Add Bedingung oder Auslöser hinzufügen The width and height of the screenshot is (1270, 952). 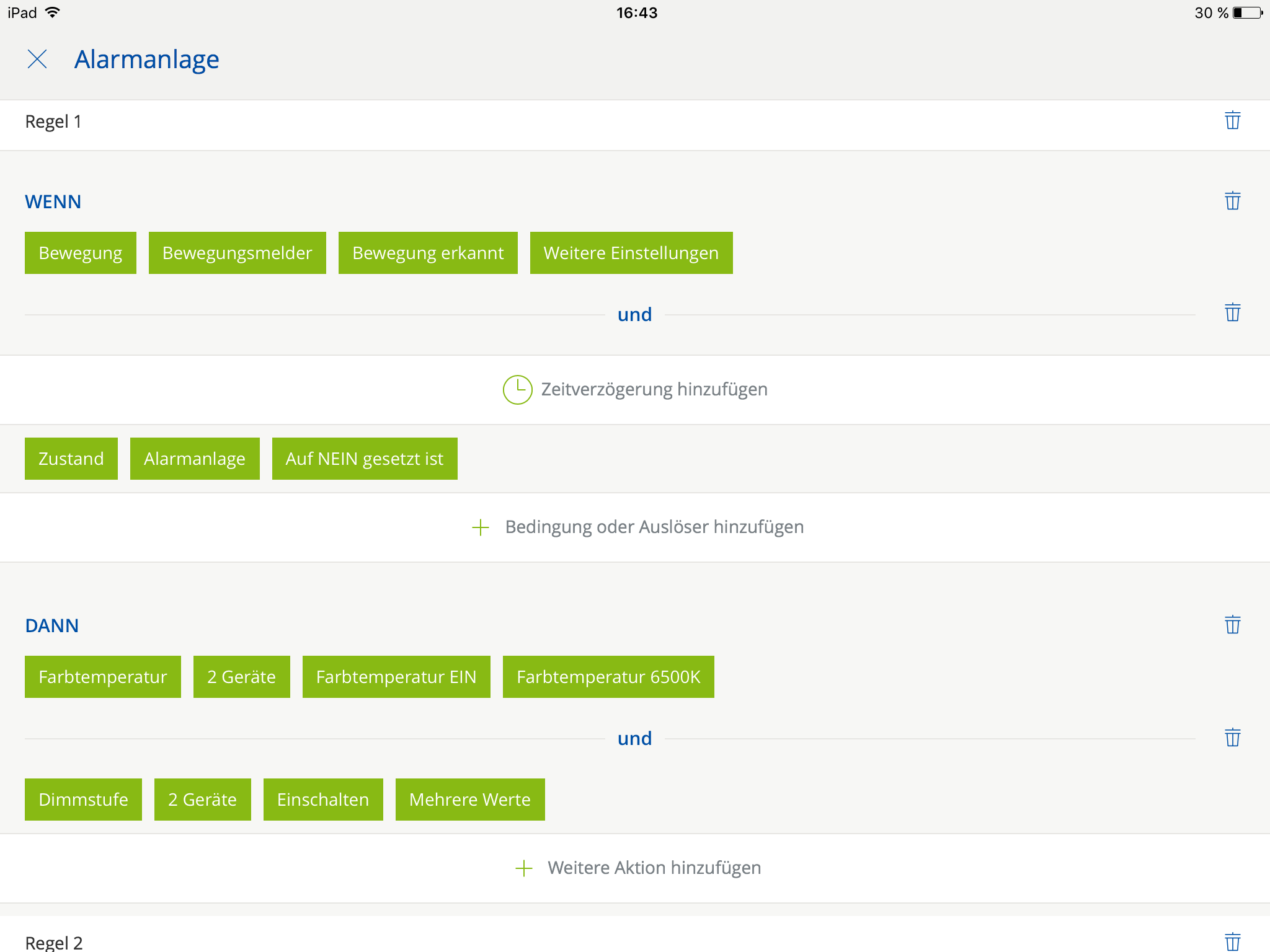click(x=637, y=527)
